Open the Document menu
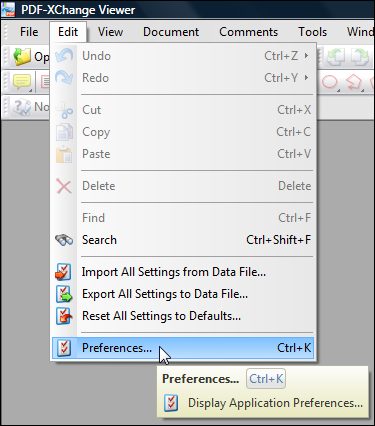 (x=171, y=32)
